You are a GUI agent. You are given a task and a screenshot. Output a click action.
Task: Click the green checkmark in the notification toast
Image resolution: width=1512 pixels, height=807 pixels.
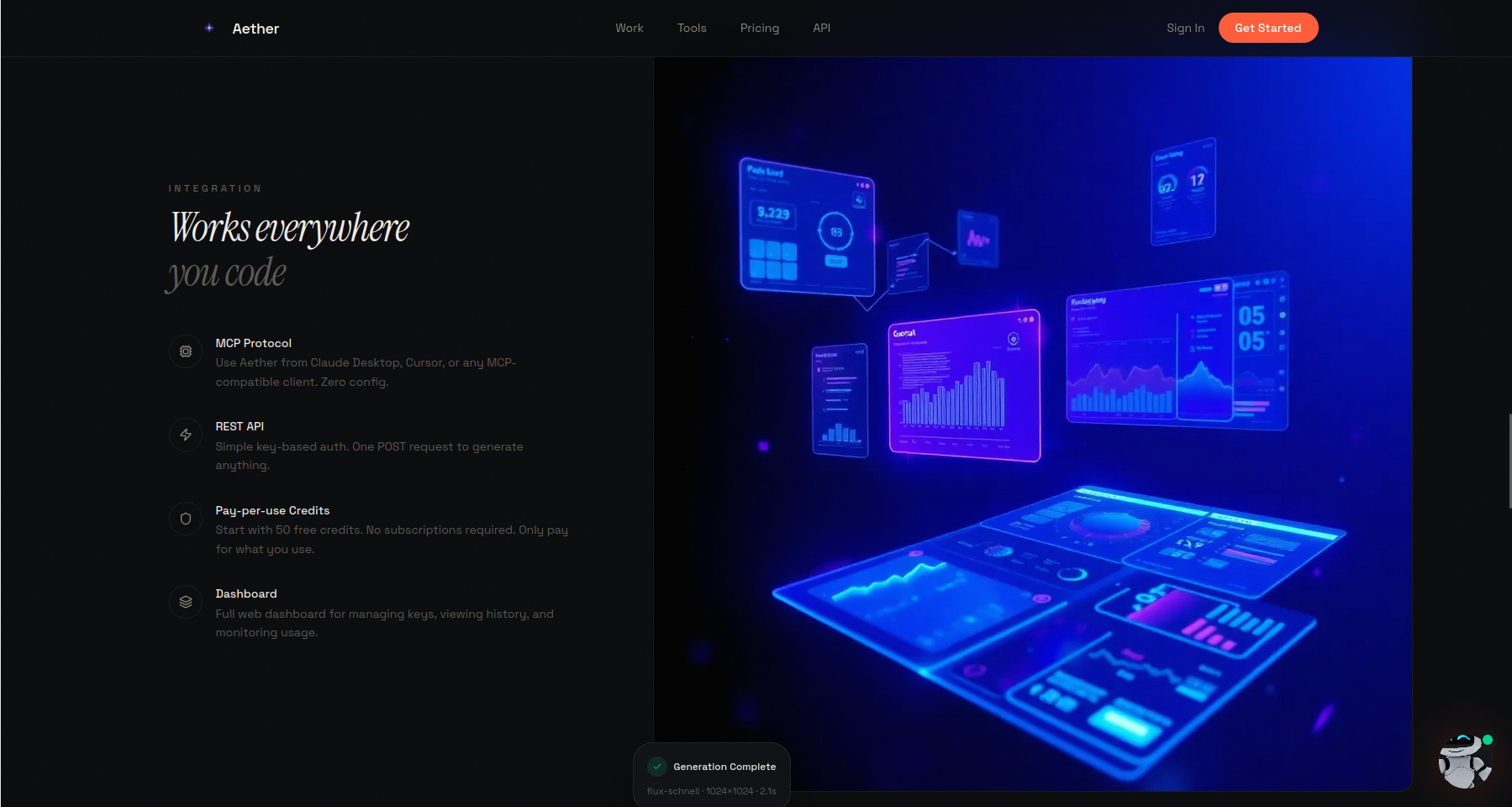[x=659, y=766]
